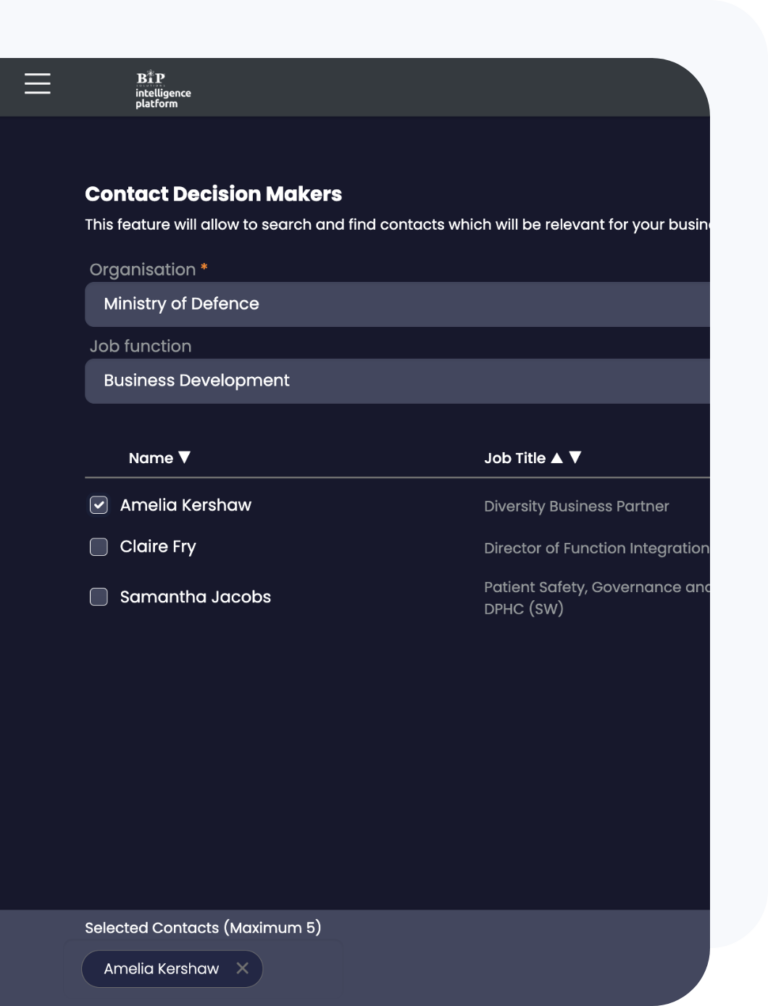Click the Claire Fry contact name
Screen dimensions: 768x1006
click(158, 547)
